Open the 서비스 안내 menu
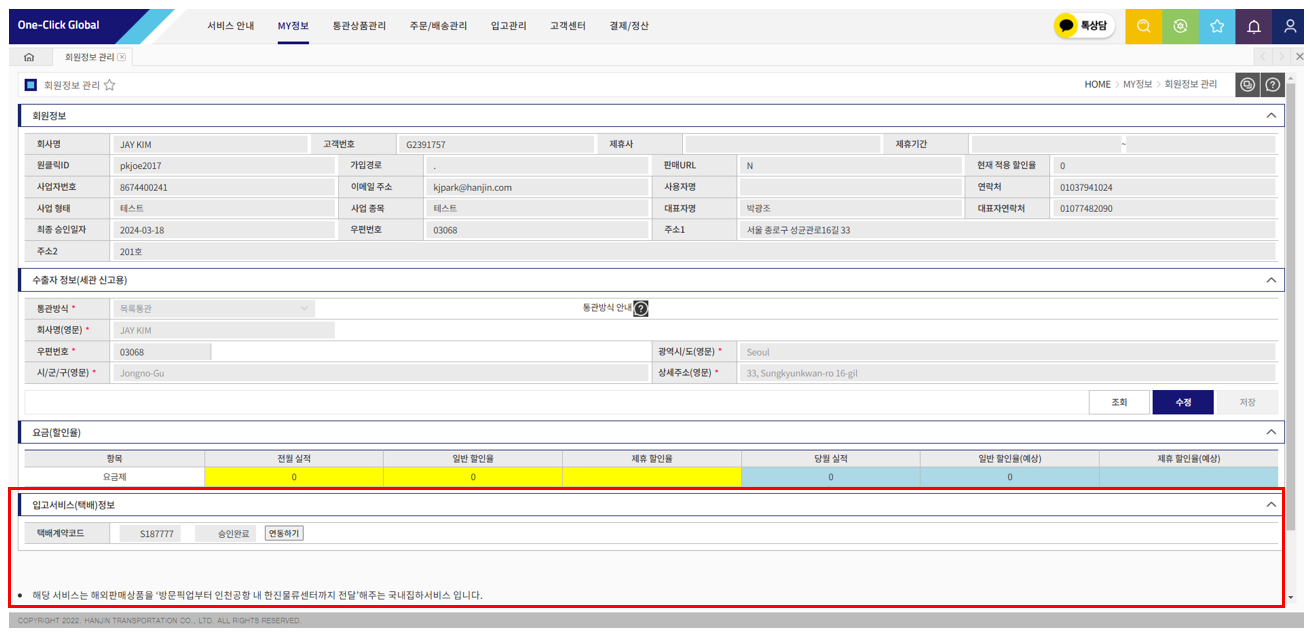Viewport: 1310px width, 634px height. coord(231,26)
